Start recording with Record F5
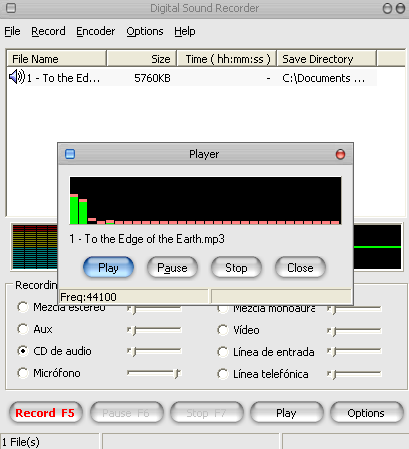Image resolution: width=409 pixels, height=449 pixels. coord(45,413)
